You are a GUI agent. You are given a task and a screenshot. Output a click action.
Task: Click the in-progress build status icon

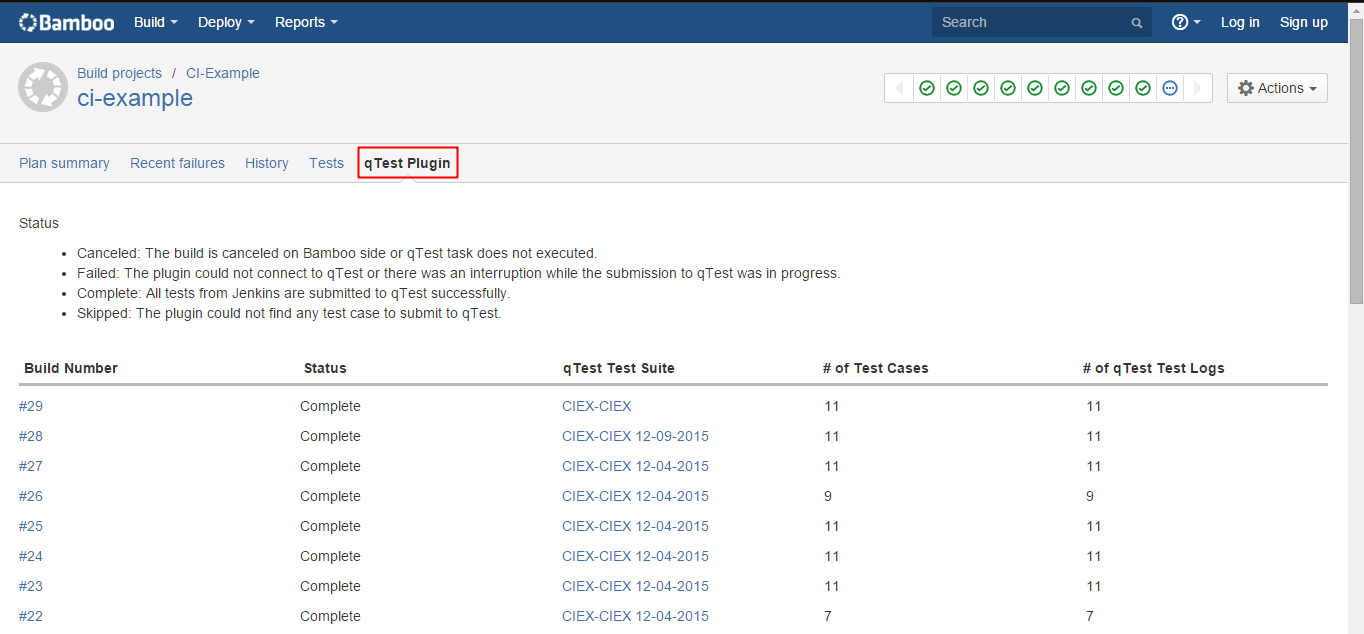tap(1170, 88)
